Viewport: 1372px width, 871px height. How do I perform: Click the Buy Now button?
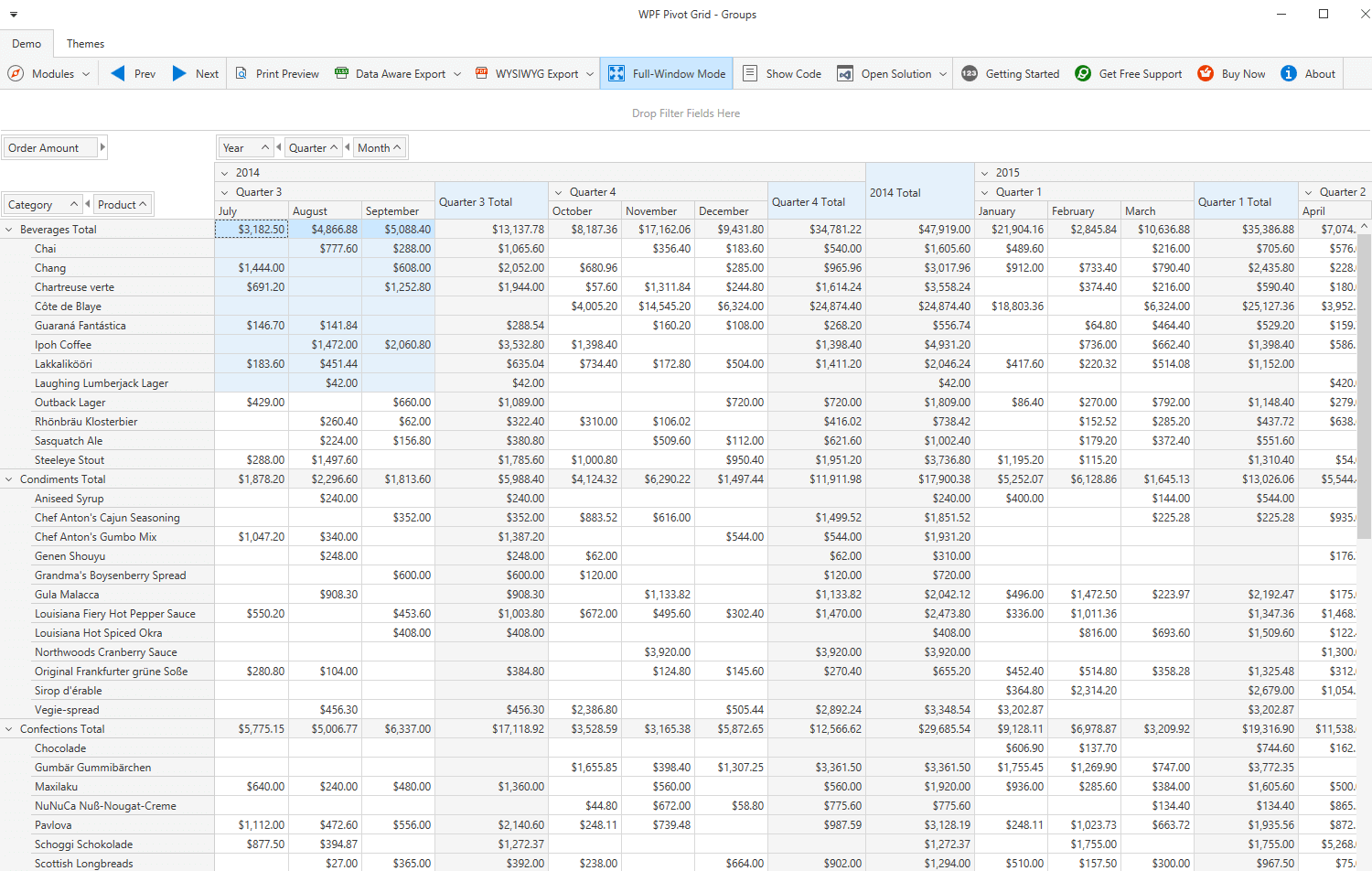point(1232,73)
